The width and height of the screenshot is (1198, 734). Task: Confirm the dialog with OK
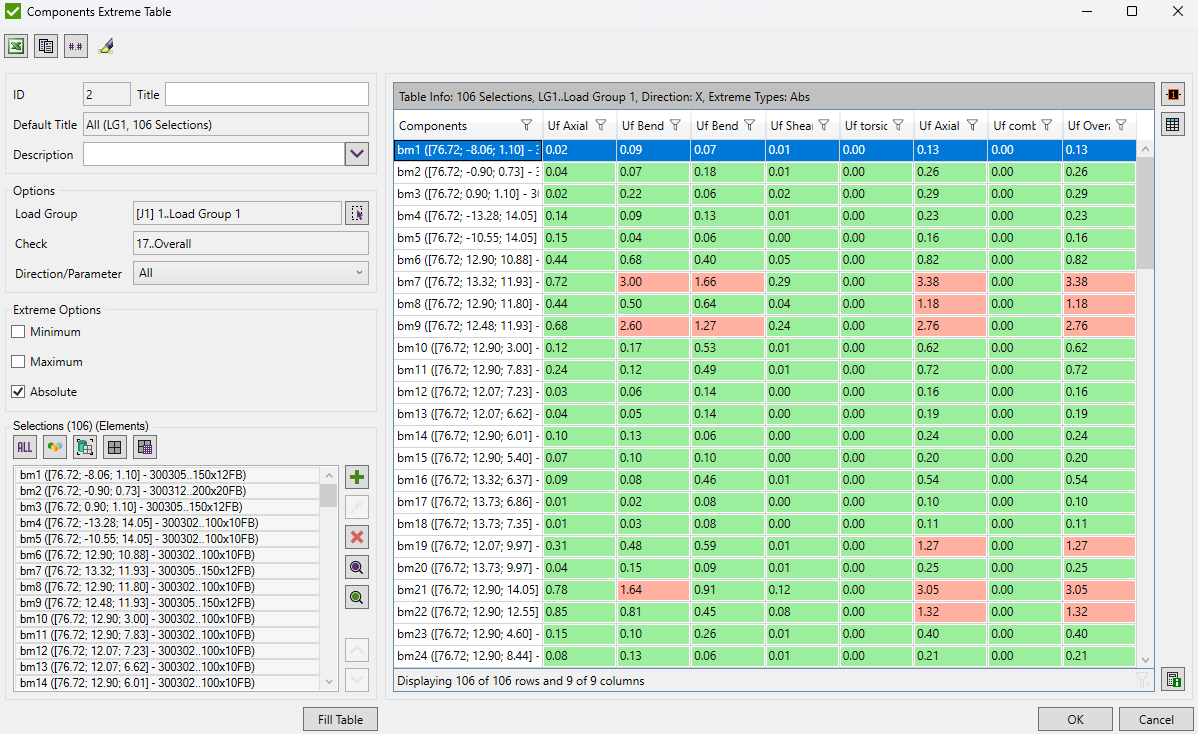[1074, 719]
